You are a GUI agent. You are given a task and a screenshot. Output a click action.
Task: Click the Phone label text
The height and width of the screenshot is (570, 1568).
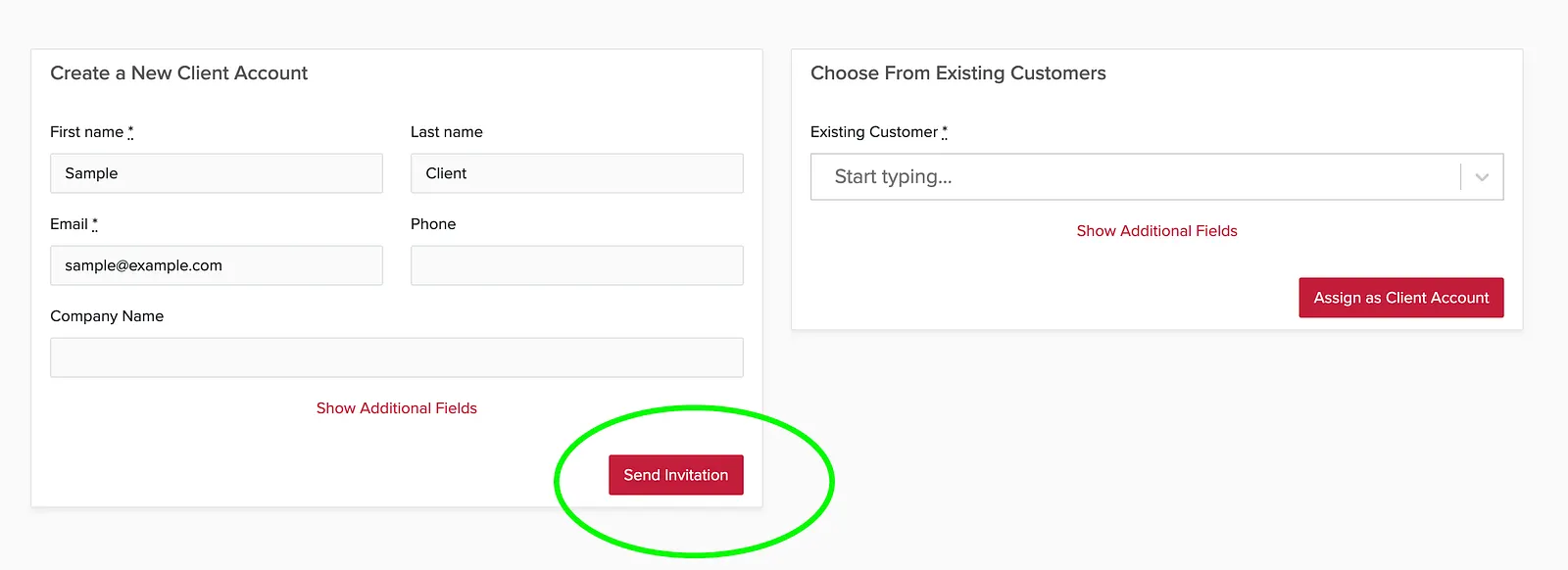tap(433, 224)
